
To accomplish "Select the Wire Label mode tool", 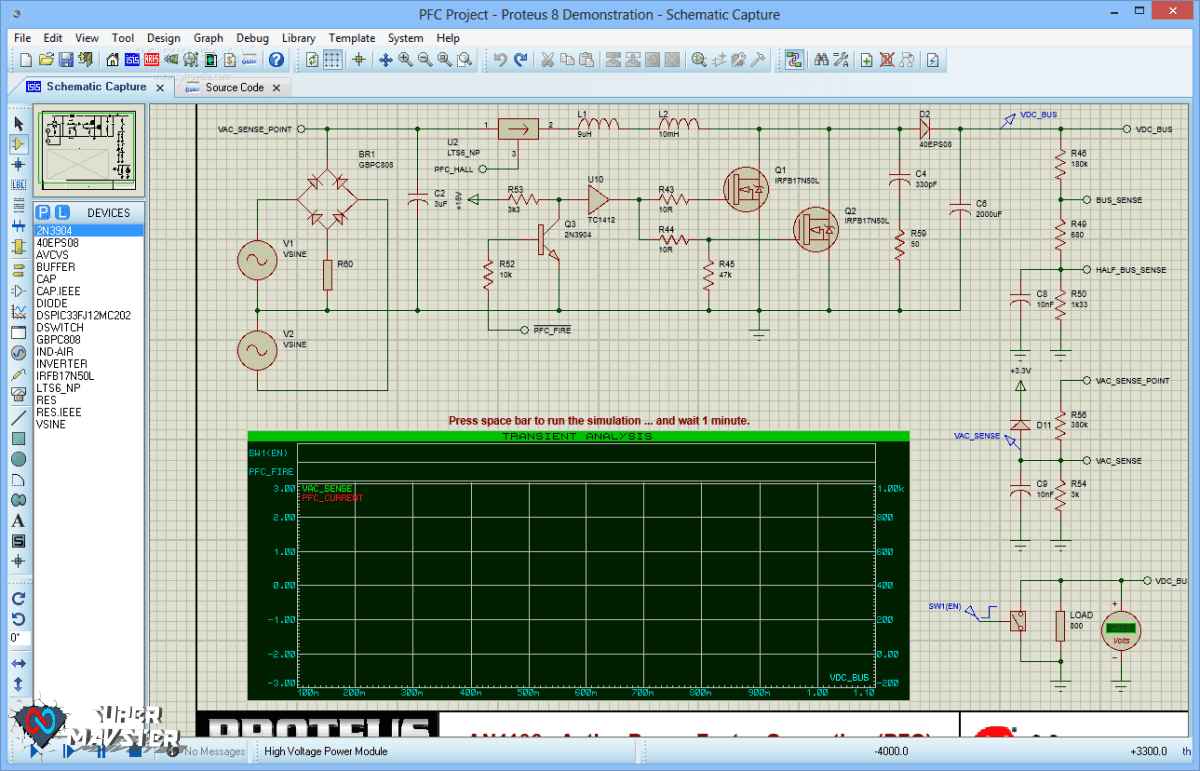I will click(x=19, y=183).
